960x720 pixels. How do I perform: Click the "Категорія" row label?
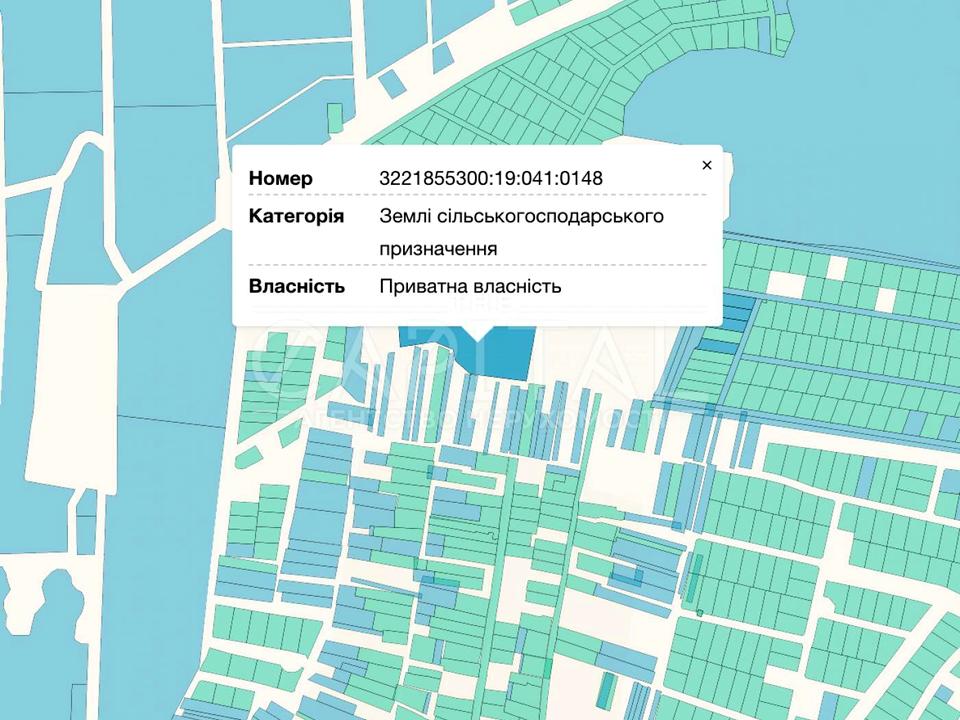coord(296,216)
